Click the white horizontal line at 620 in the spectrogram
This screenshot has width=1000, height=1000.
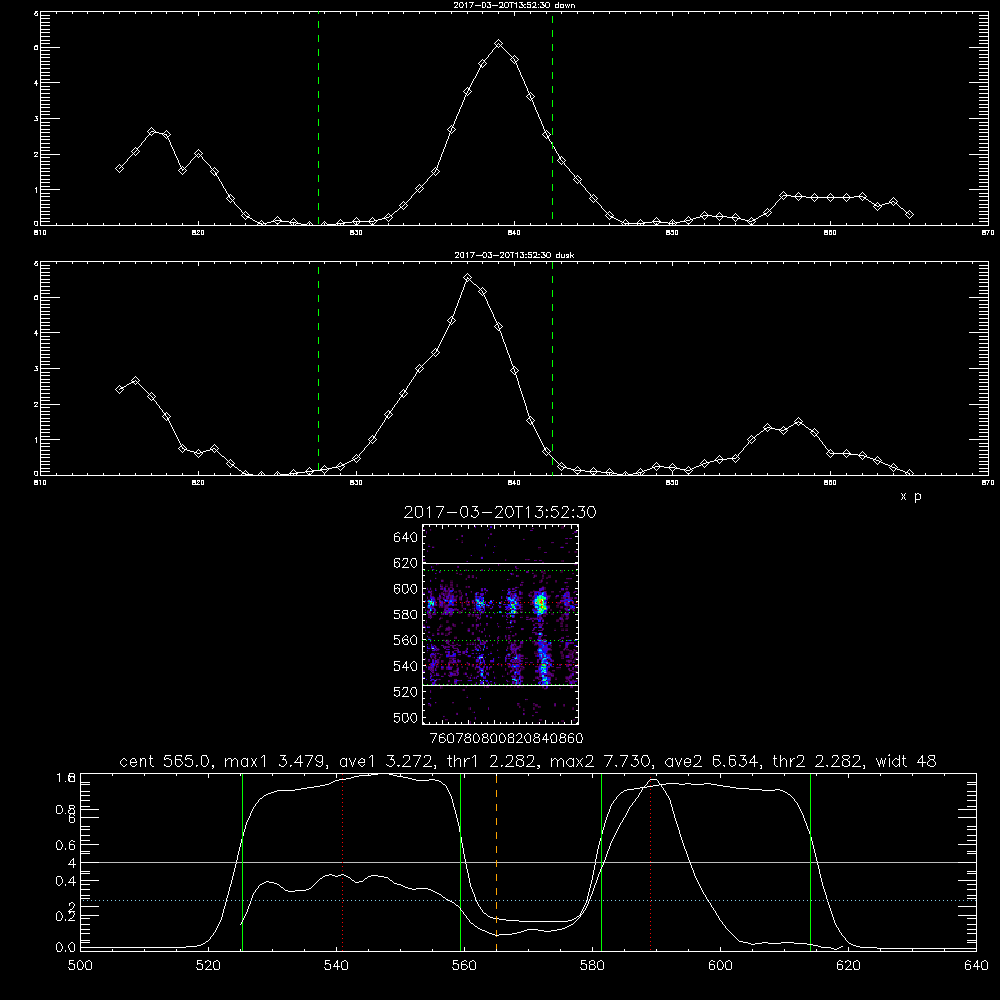point(501,563)
